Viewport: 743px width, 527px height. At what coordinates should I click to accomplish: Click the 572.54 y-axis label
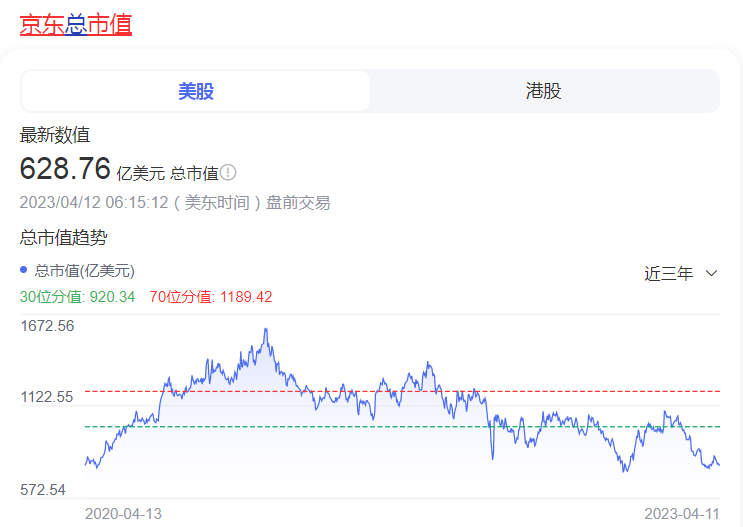pos(43,490)
